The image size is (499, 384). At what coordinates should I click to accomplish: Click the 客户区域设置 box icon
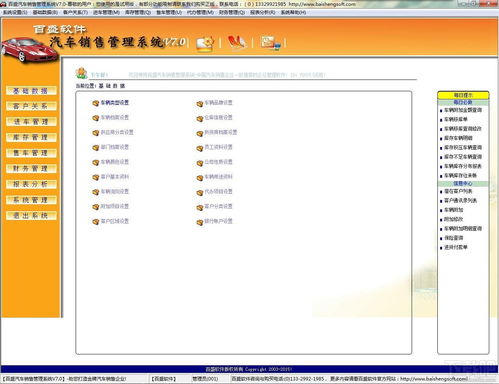(96, 222)
